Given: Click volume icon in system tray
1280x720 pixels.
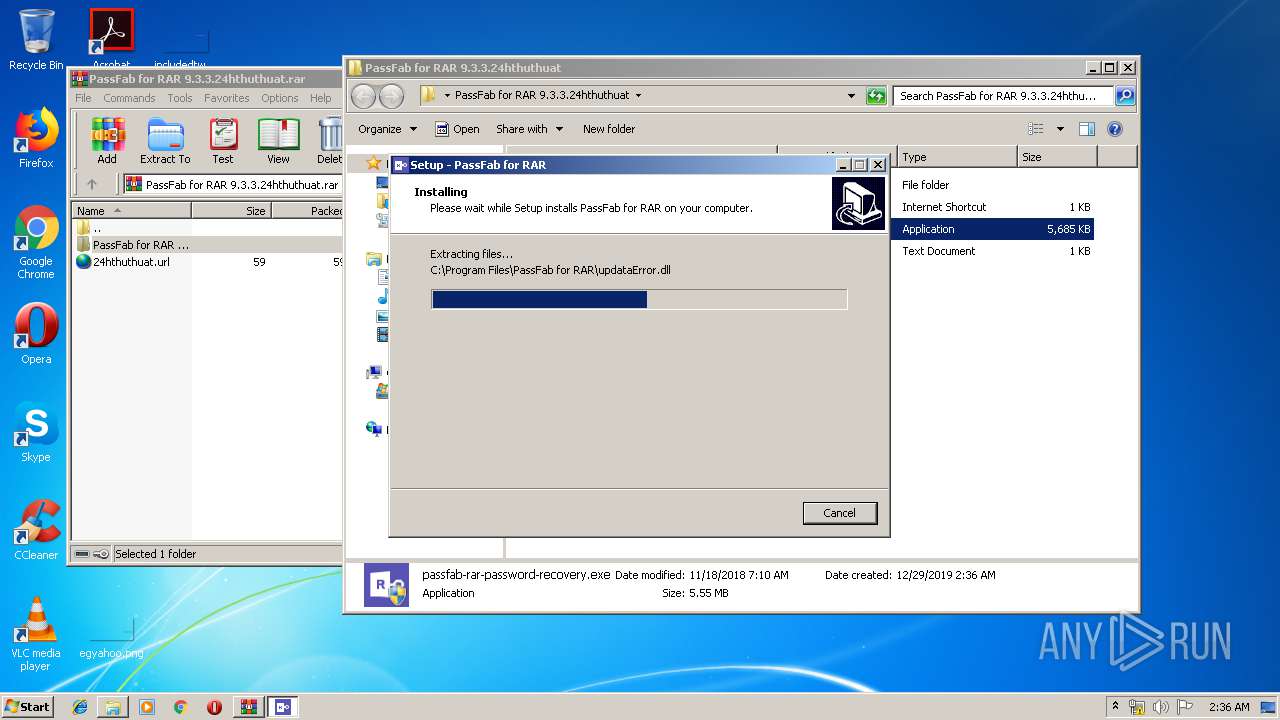Looking at the screenshot, I should pos(1161,707).
